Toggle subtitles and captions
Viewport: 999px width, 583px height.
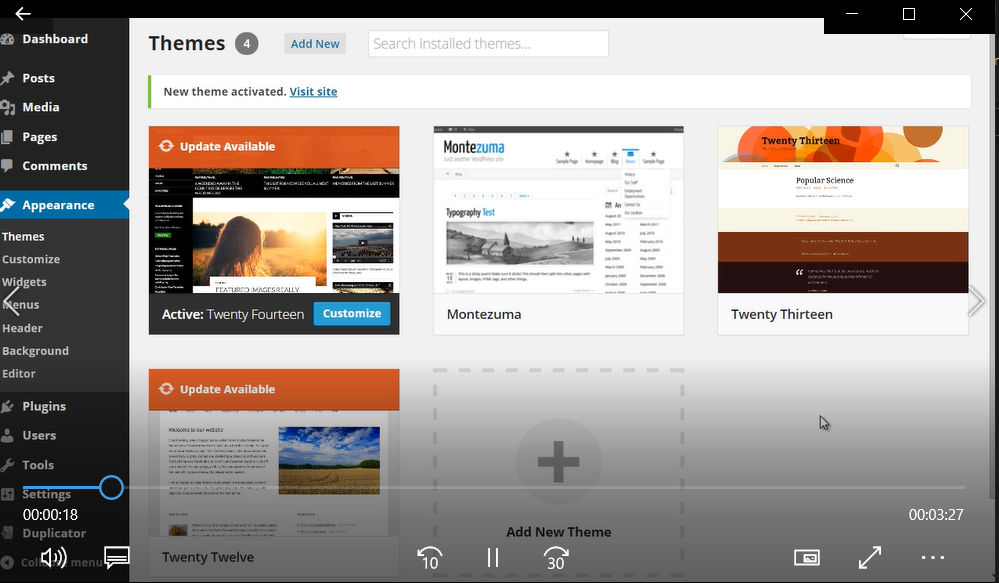[117, 558]
